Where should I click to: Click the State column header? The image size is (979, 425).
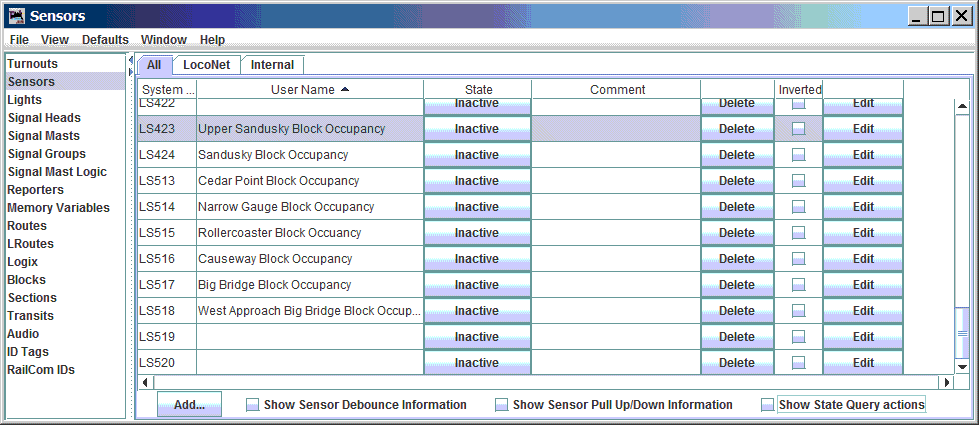pyautogui.click(x=478, y=90)
